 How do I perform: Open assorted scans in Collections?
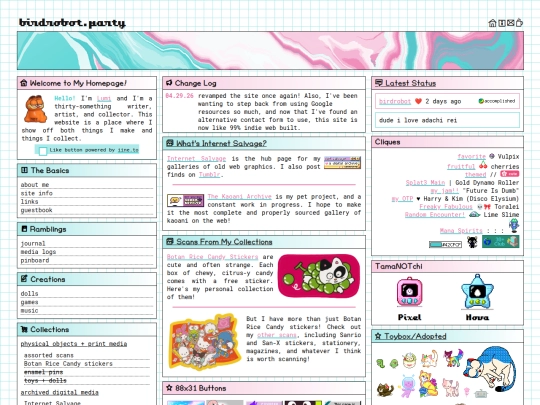click(49, 355)
